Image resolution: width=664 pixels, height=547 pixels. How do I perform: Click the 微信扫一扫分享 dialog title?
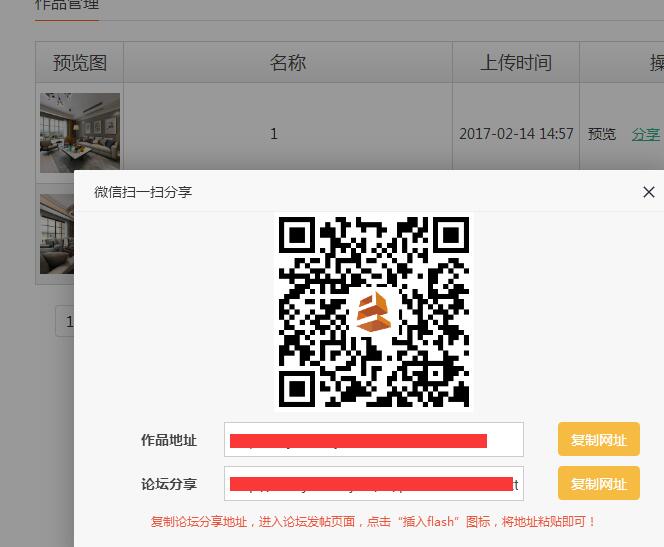[143, 192]
